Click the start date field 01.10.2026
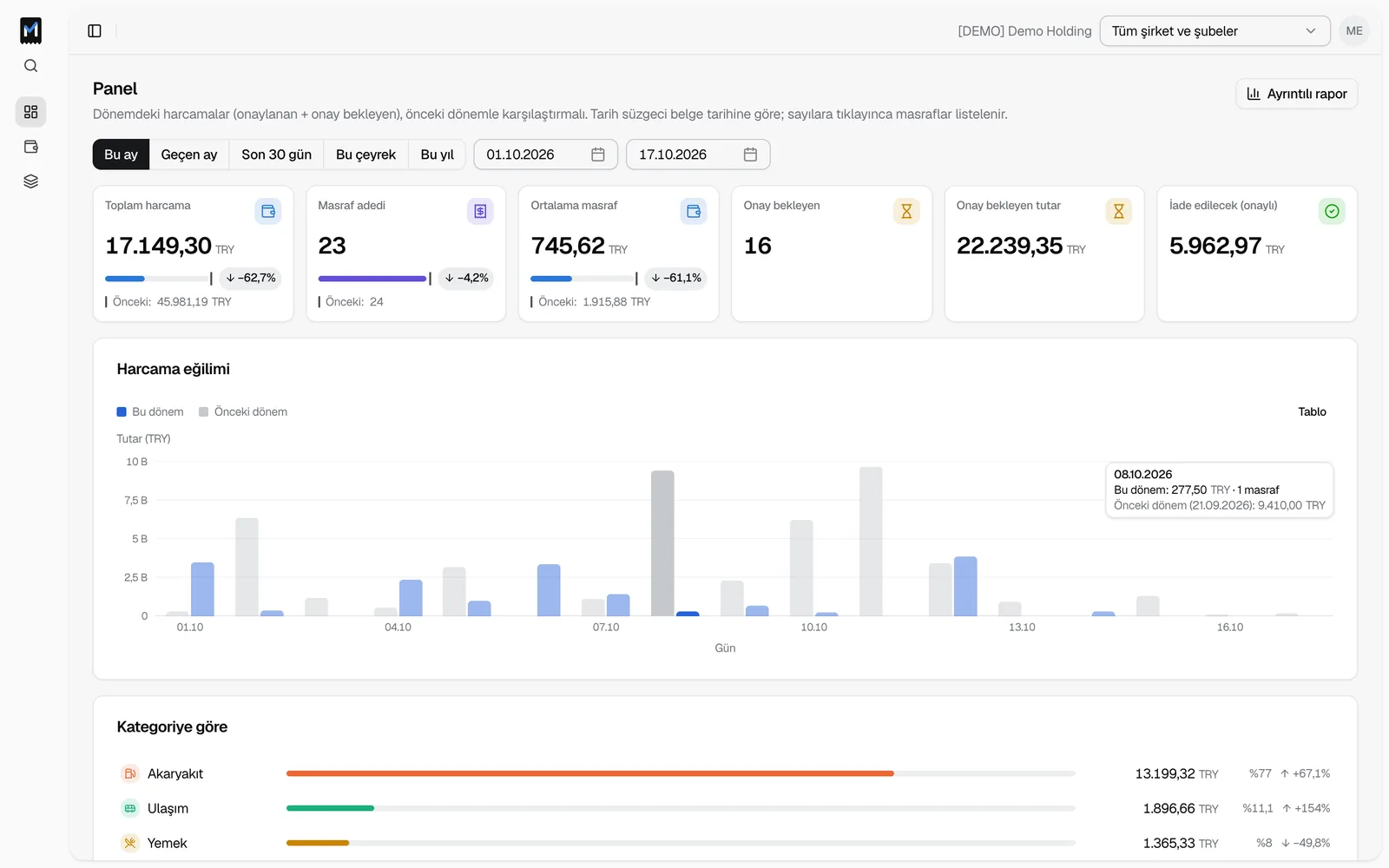Viewport: 1389px width, 868px height. tap(545, 155)
